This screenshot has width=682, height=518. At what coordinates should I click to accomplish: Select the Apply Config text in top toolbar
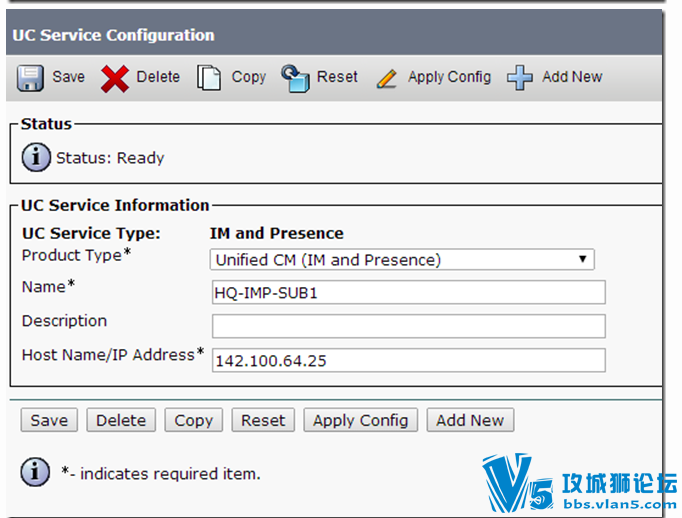click(x=449, y=77)
